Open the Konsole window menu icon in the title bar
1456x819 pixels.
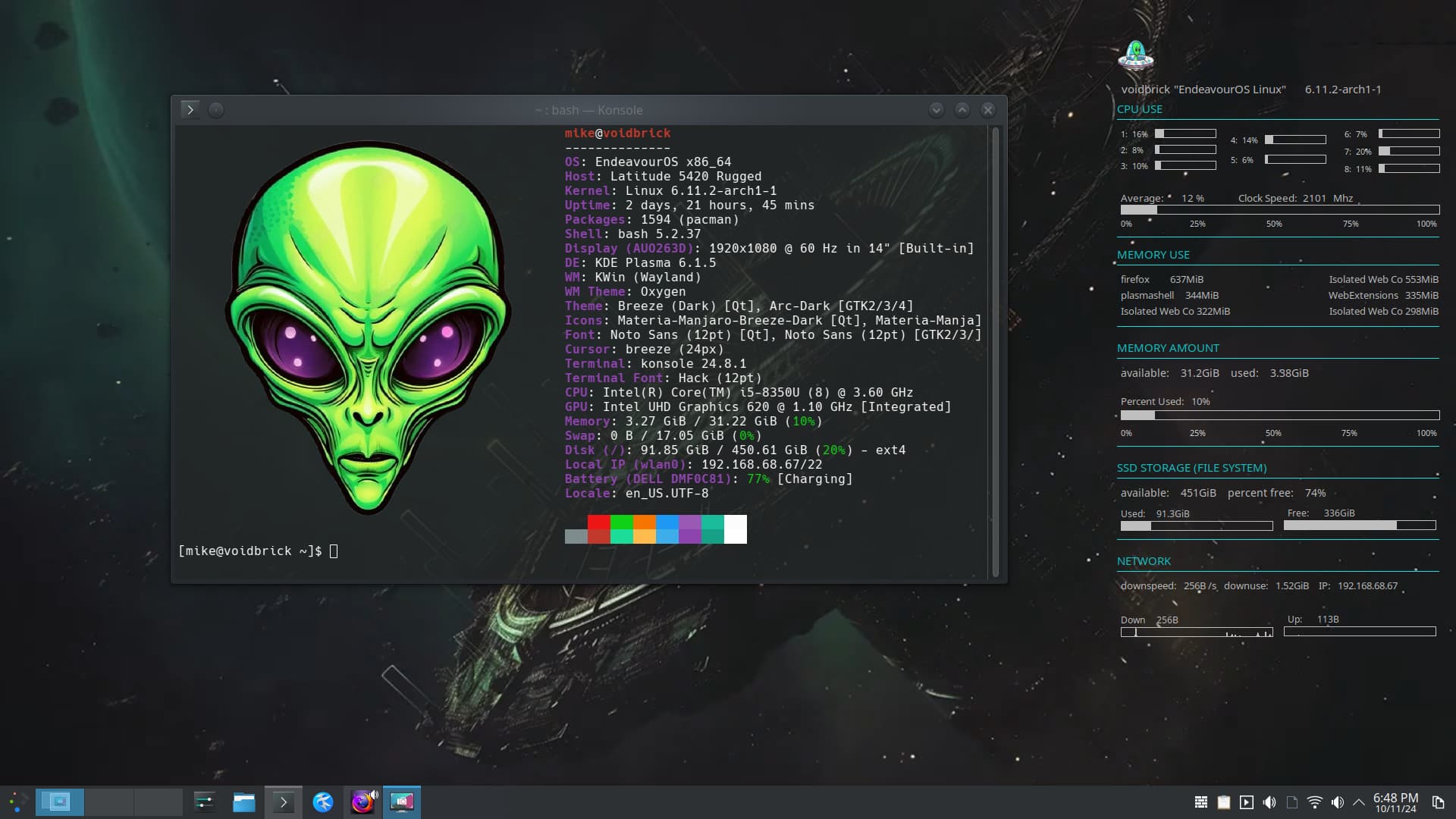coord(190,110)
